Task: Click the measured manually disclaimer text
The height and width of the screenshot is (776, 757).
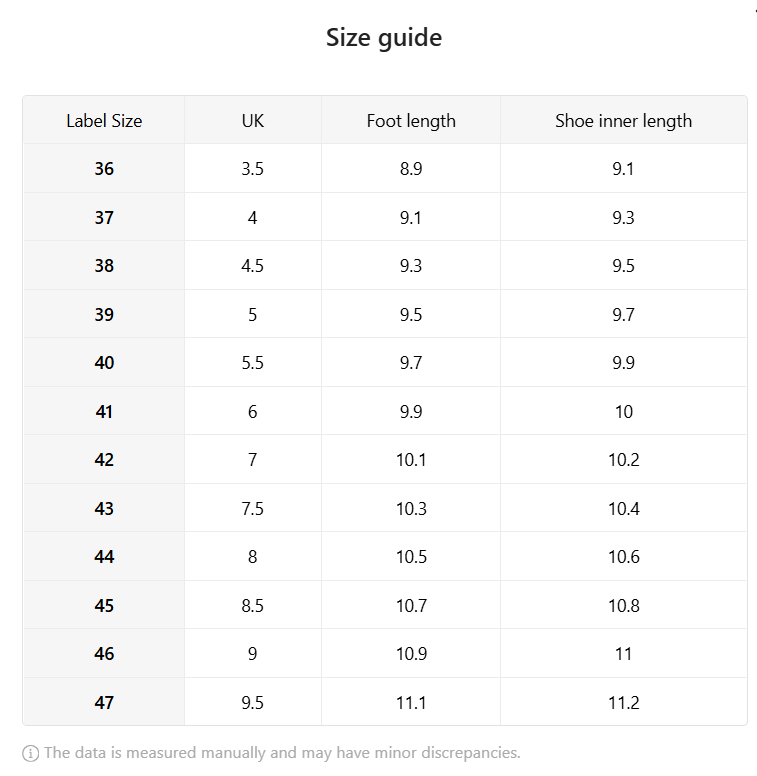Action: click(x=282, y=753)
